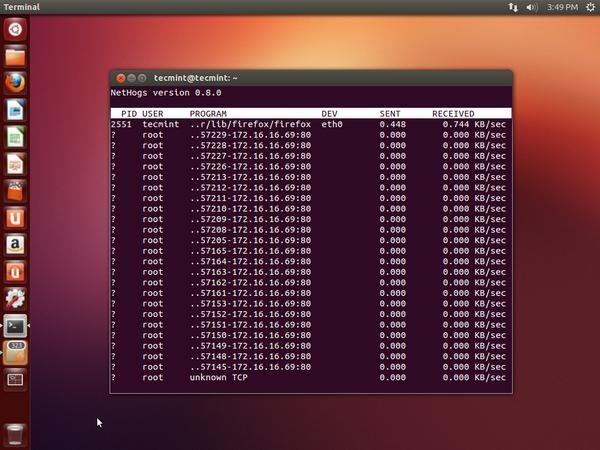
Task: Open the sound volume indicator
Action: click(x=532, y=7)
